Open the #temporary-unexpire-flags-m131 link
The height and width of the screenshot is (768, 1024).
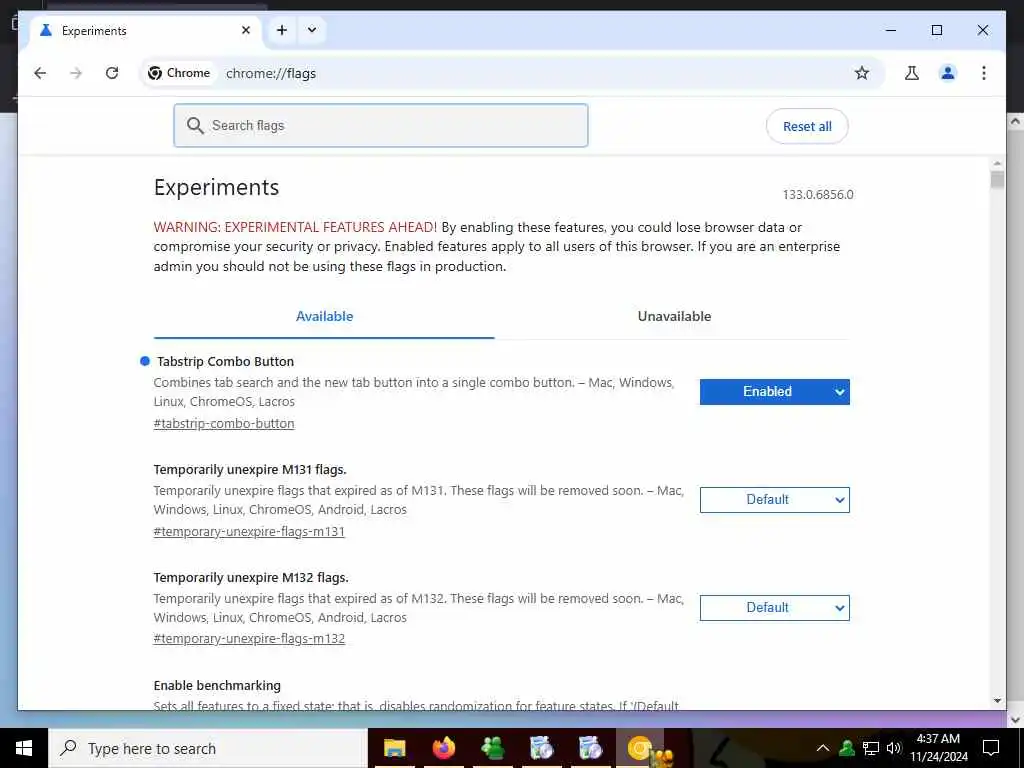pos(249,531)
